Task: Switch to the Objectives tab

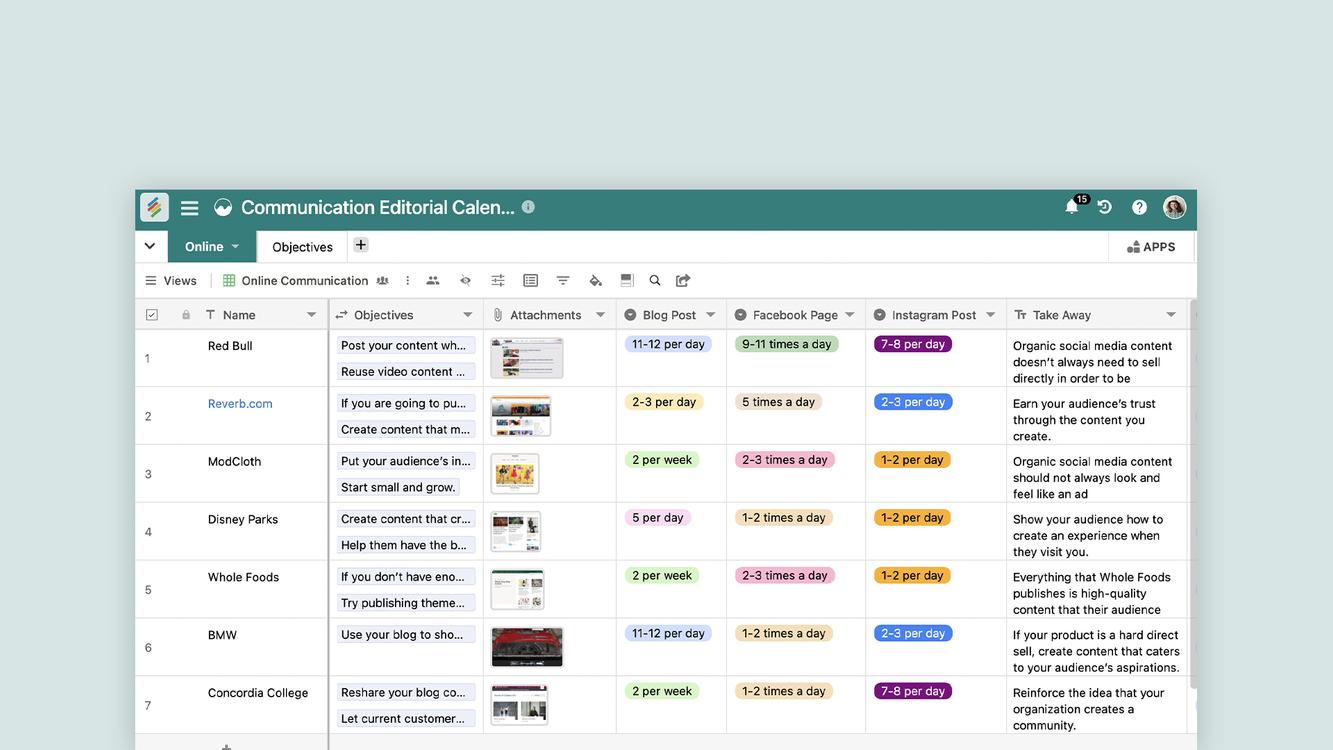Action: (x=302, y=247)
